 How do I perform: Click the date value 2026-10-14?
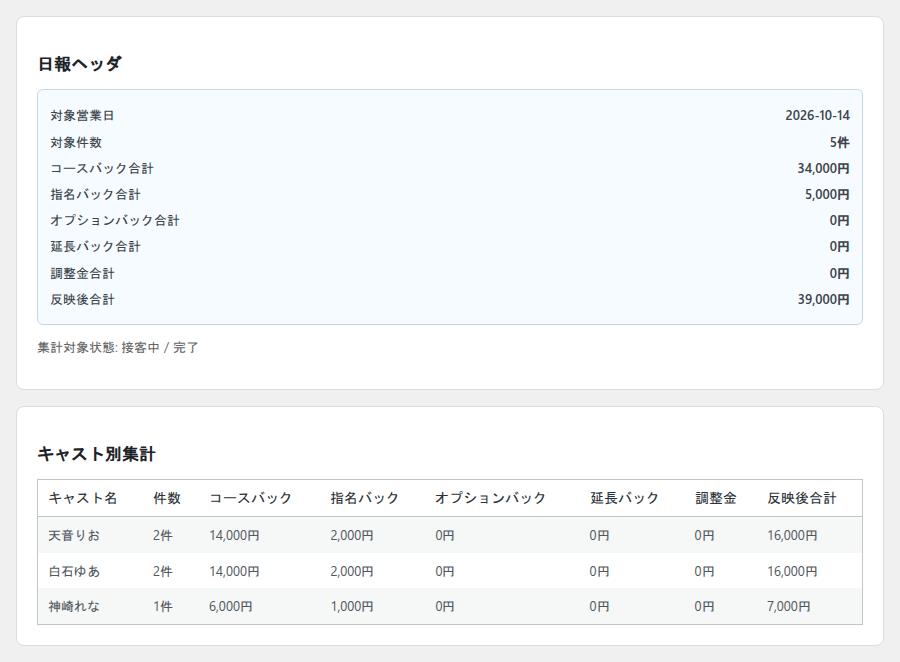click(x=817, y=115)
